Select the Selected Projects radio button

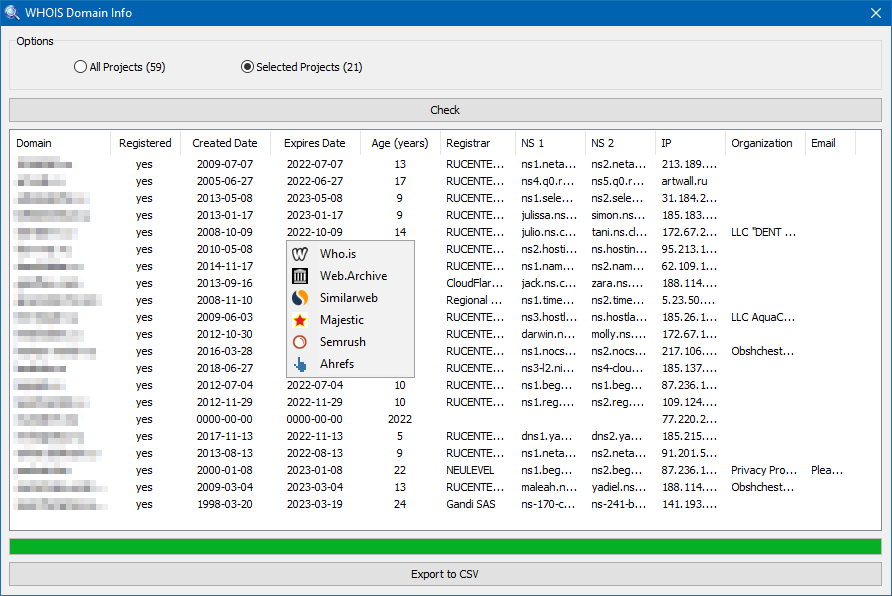coord(246,66)
